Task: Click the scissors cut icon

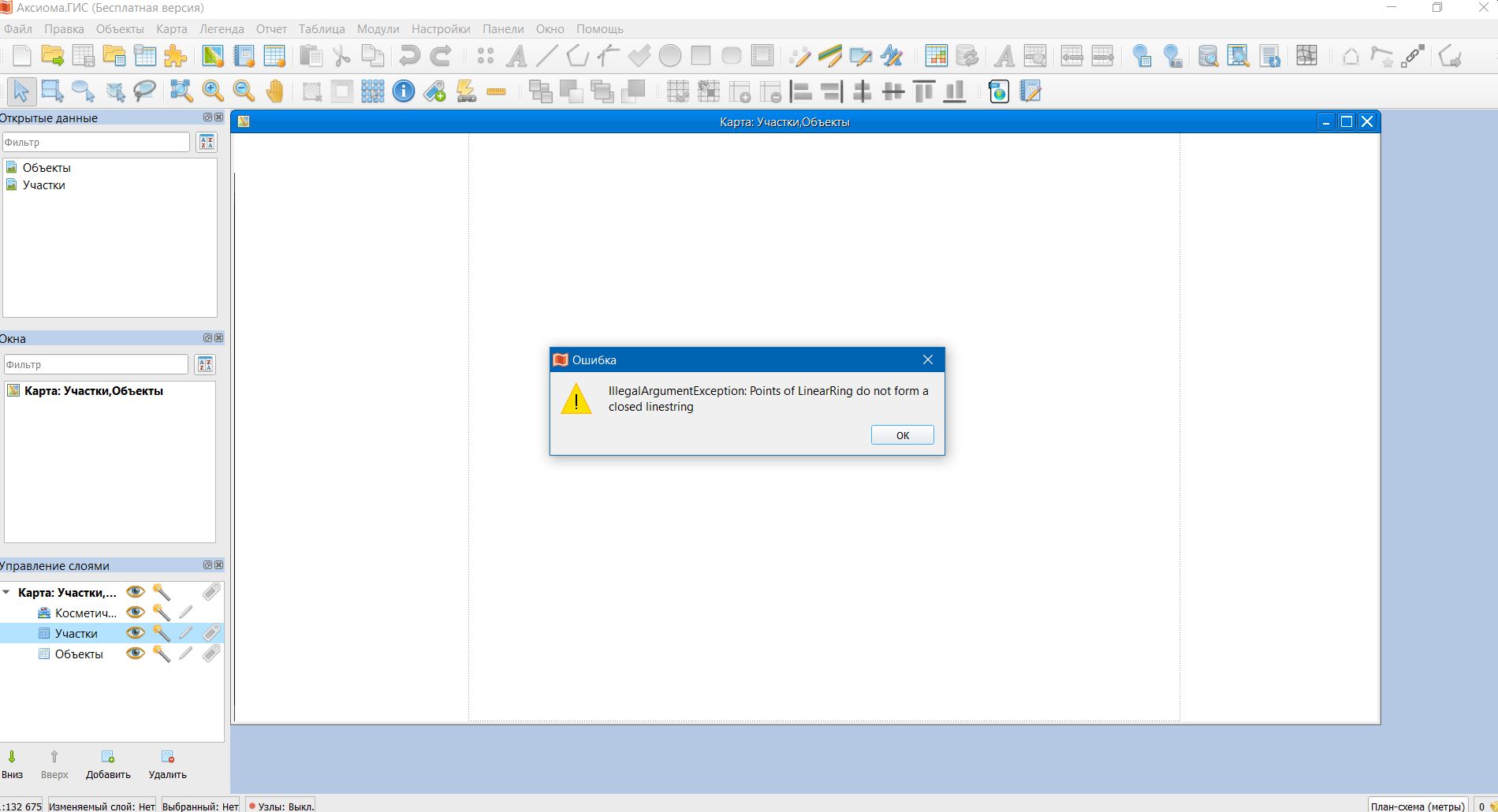Action: 341,56
